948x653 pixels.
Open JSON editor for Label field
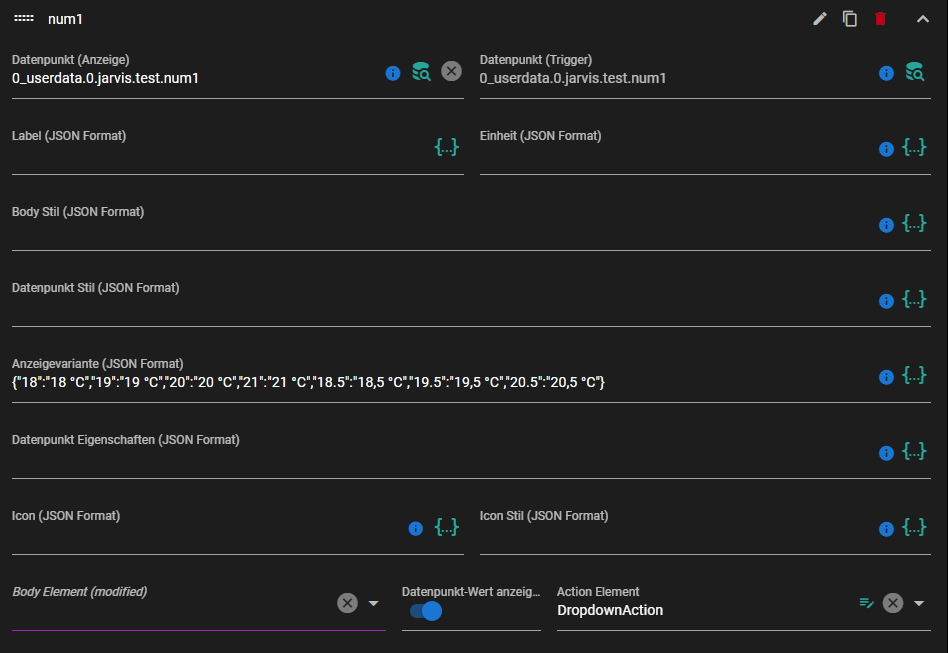pos(447,147)
